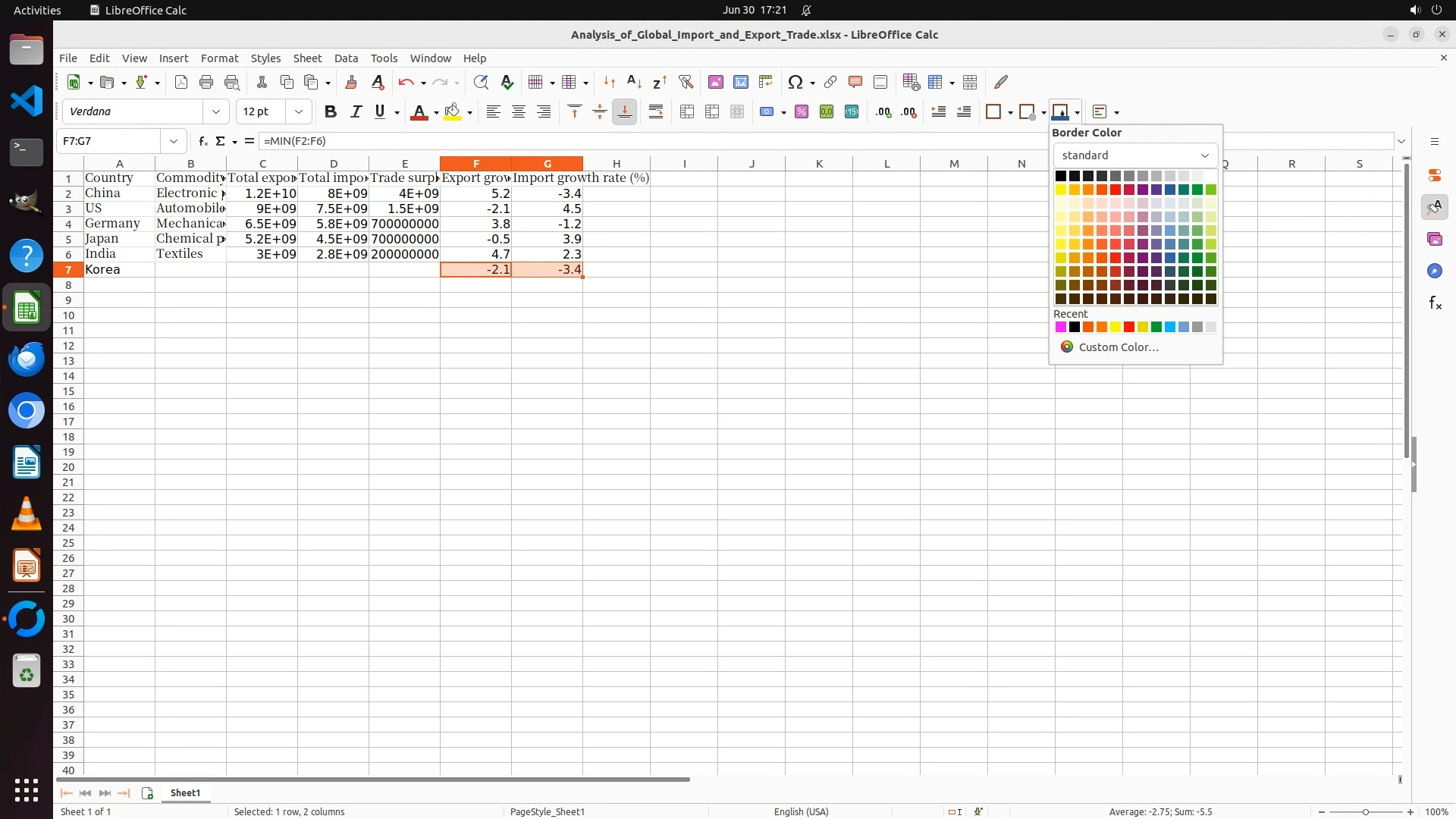The height and width of the screenshot is (819, 1456).
Task: Click the Insert Chart icon
Action: [740, 82]
